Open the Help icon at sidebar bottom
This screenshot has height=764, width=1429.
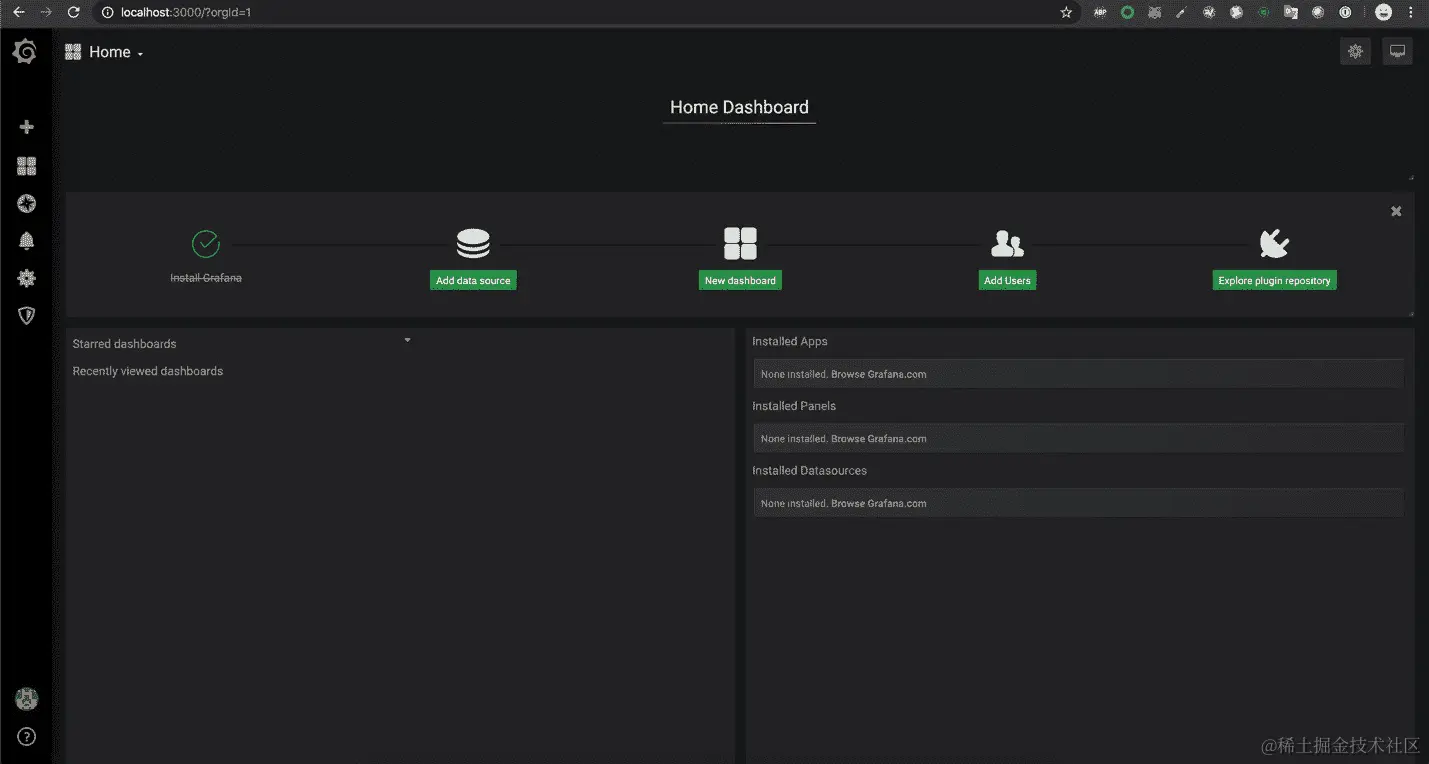point(26,736)
